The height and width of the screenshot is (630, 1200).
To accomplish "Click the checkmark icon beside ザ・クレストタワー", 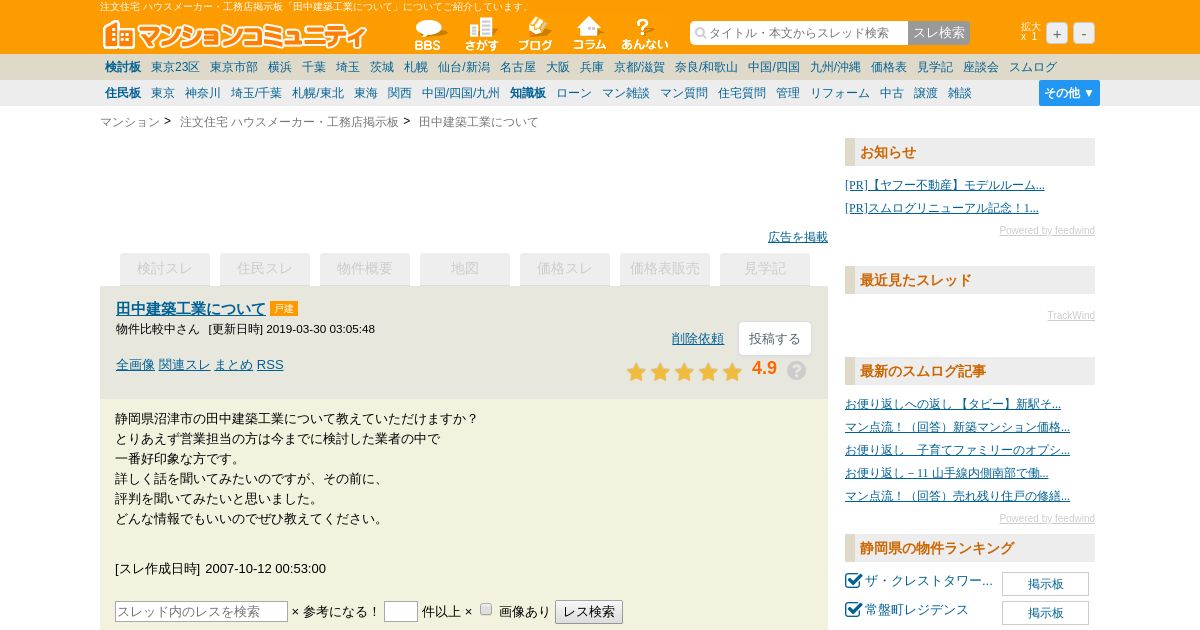I will point(853,581).
